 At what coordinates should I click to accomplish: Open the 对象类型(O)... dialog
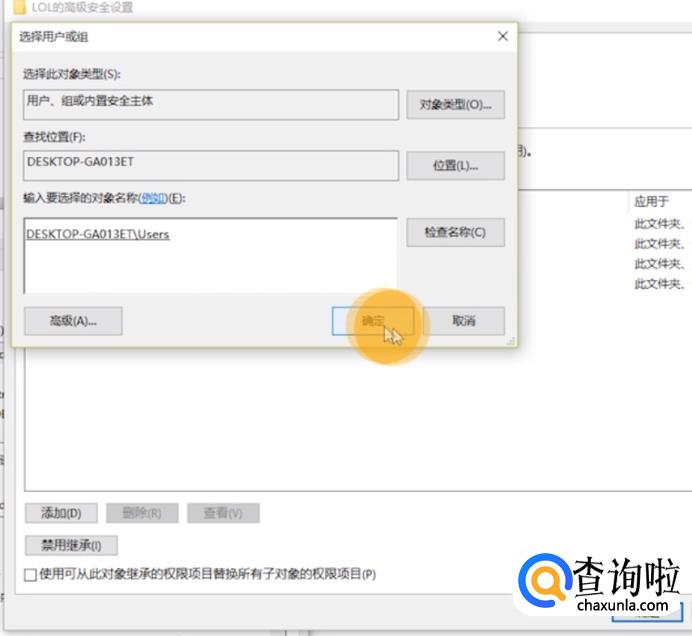455,104
